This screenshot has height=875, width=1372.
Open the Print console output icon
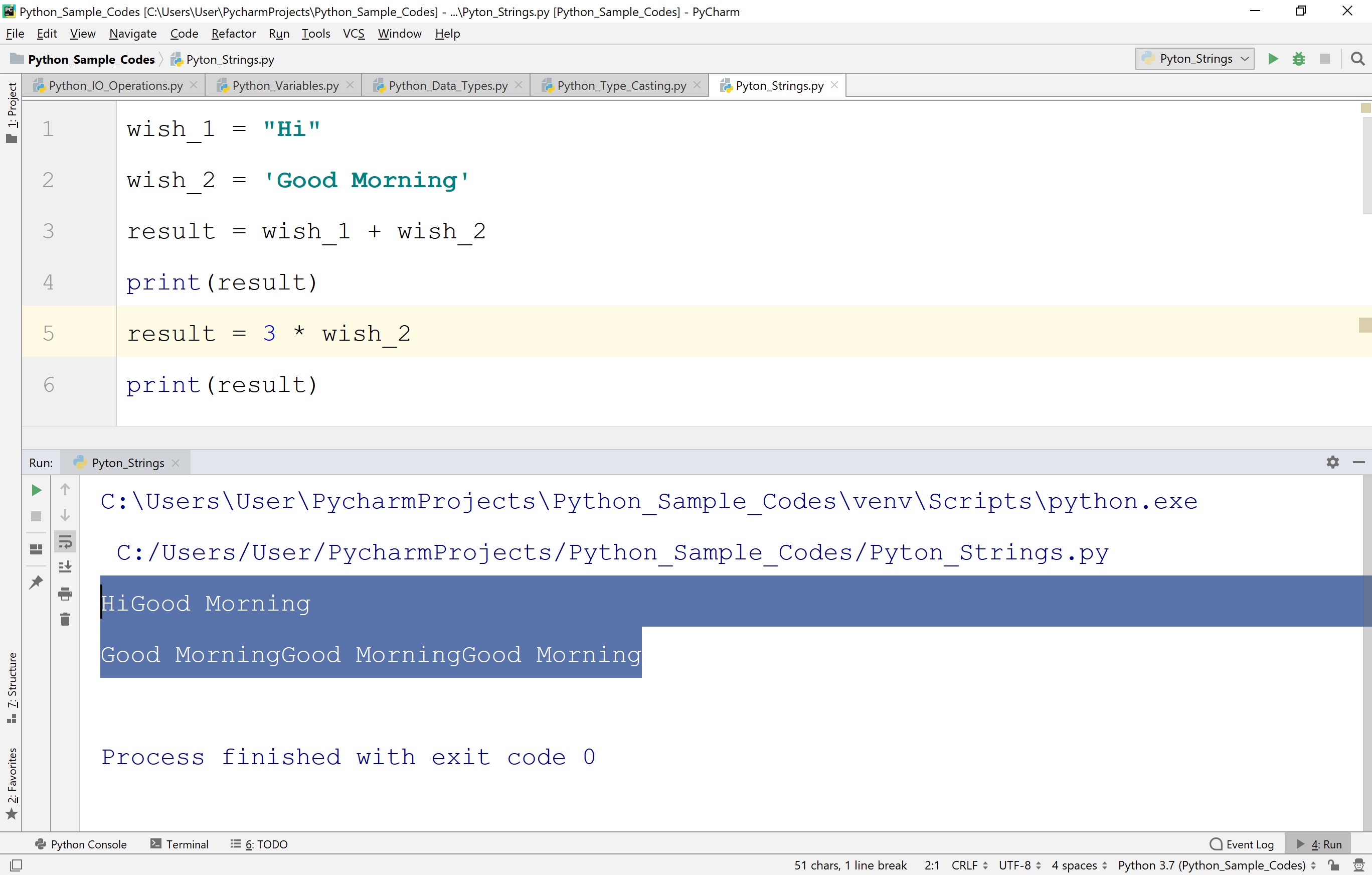coord(65,593)
